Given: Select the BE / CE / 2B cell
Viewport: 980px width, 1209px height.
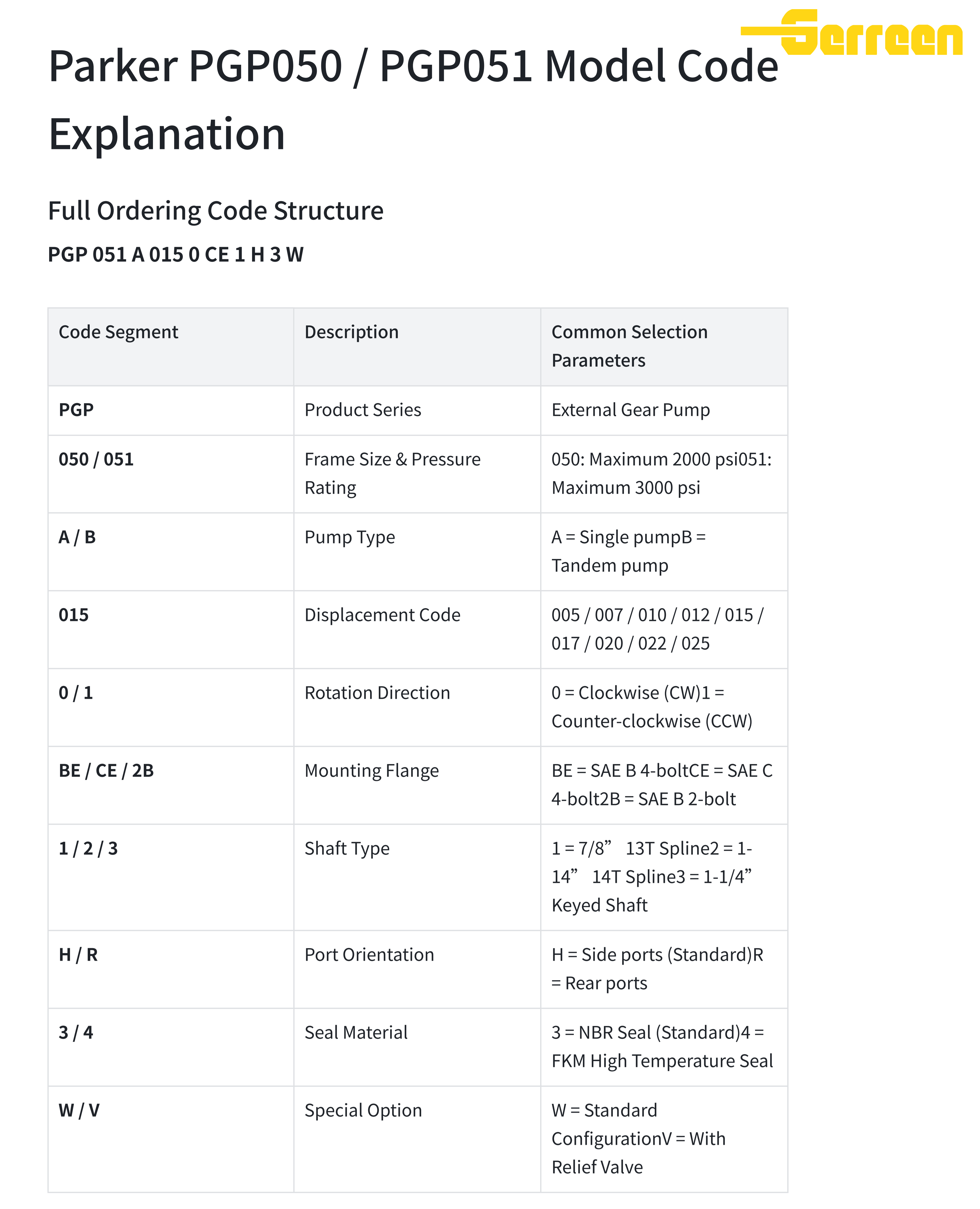Looking at the screenshot, I should pyautogui.click(x=106, y=770).
